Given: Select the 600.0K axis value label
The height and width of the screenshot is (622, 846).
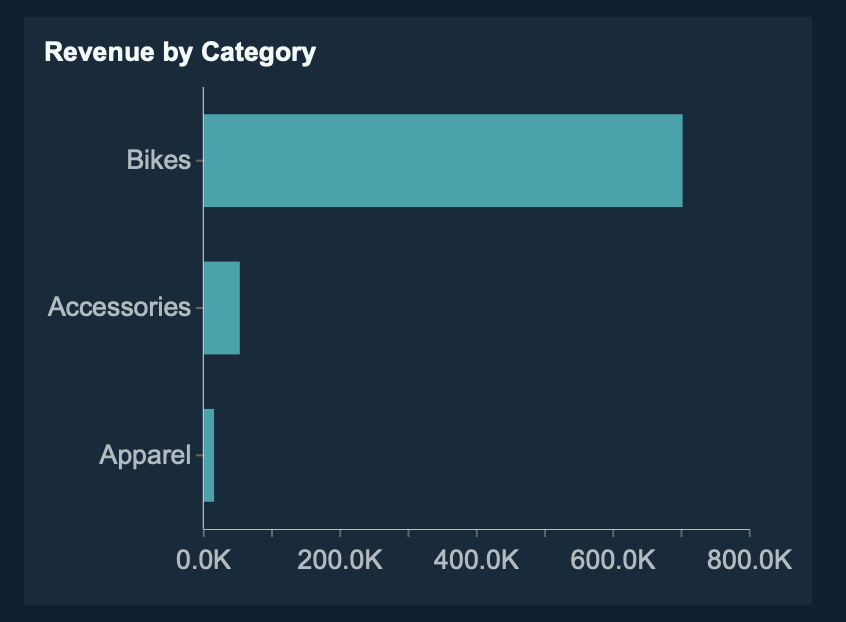Looking at the screenshot, I should [x=613, y=559].
